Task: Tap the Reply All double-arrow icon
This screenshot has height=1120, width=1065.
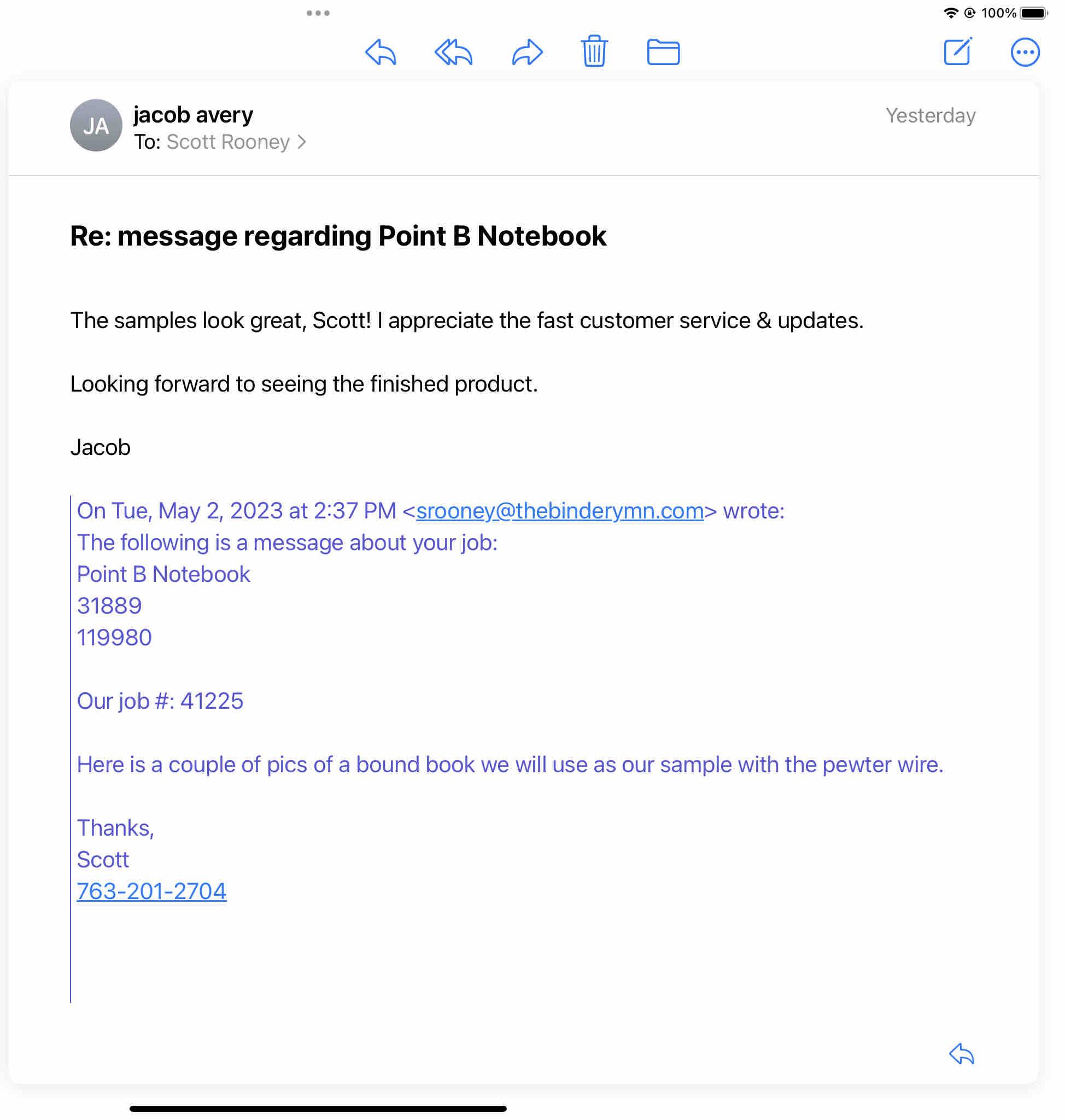Action: click(x=454, y=53)
